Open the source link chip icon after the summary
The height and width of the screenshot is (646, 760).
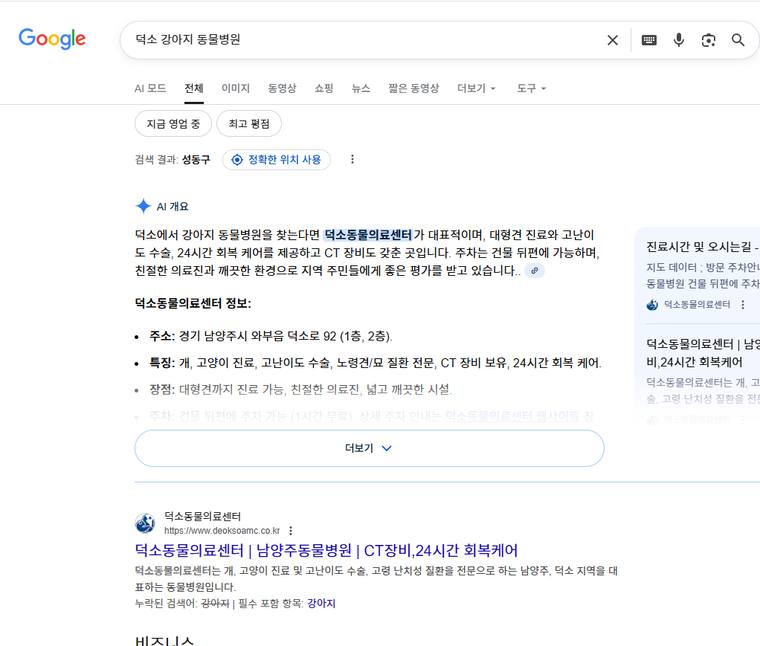[535, 270]
